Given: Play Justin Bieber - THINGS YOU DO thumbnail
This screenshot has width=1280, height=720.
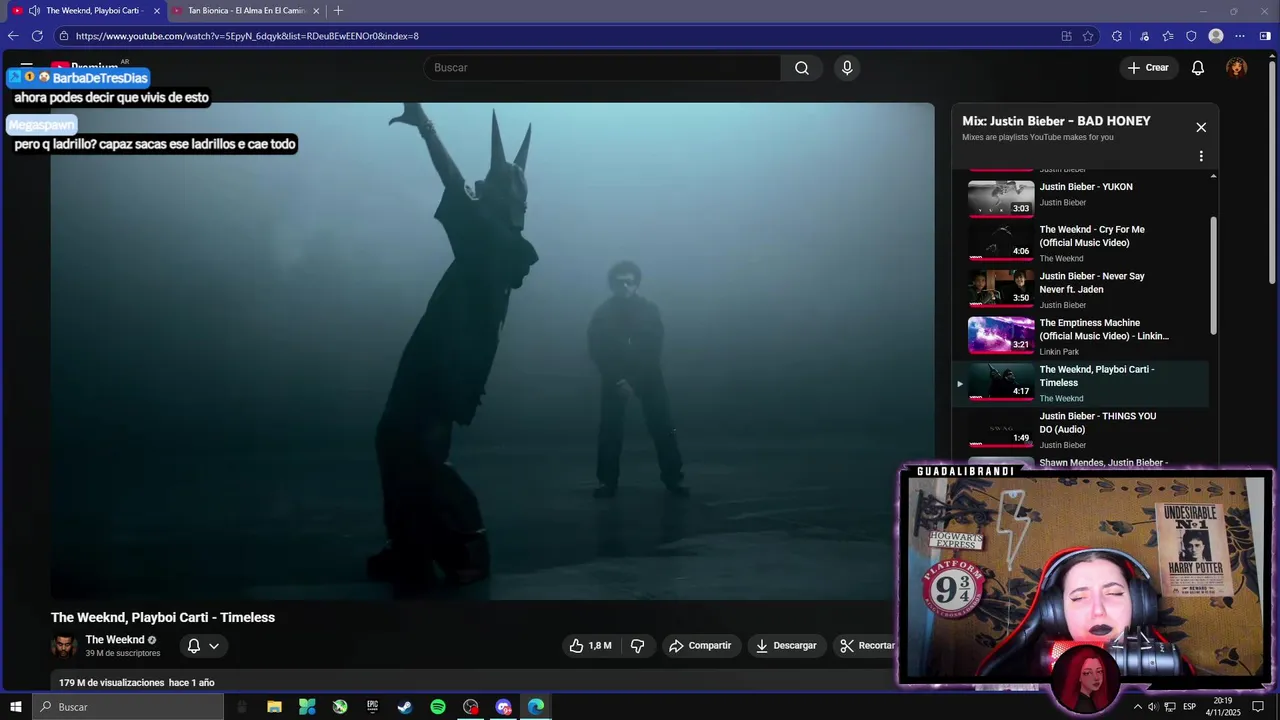Looking at the screenshot, I should [x=1001, y=429].
